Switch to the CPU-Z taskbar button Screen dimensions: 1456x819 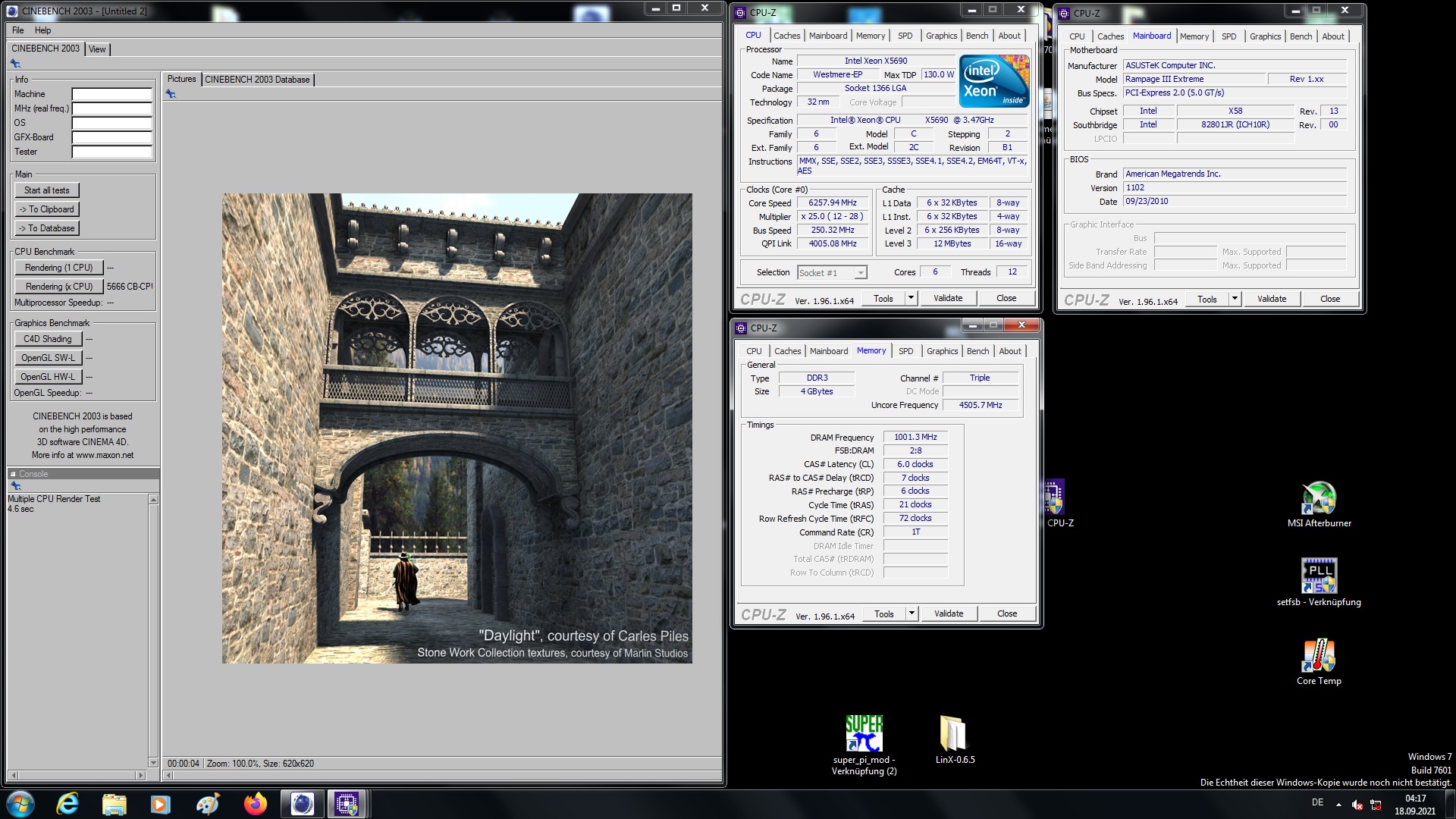pos(347,804)
